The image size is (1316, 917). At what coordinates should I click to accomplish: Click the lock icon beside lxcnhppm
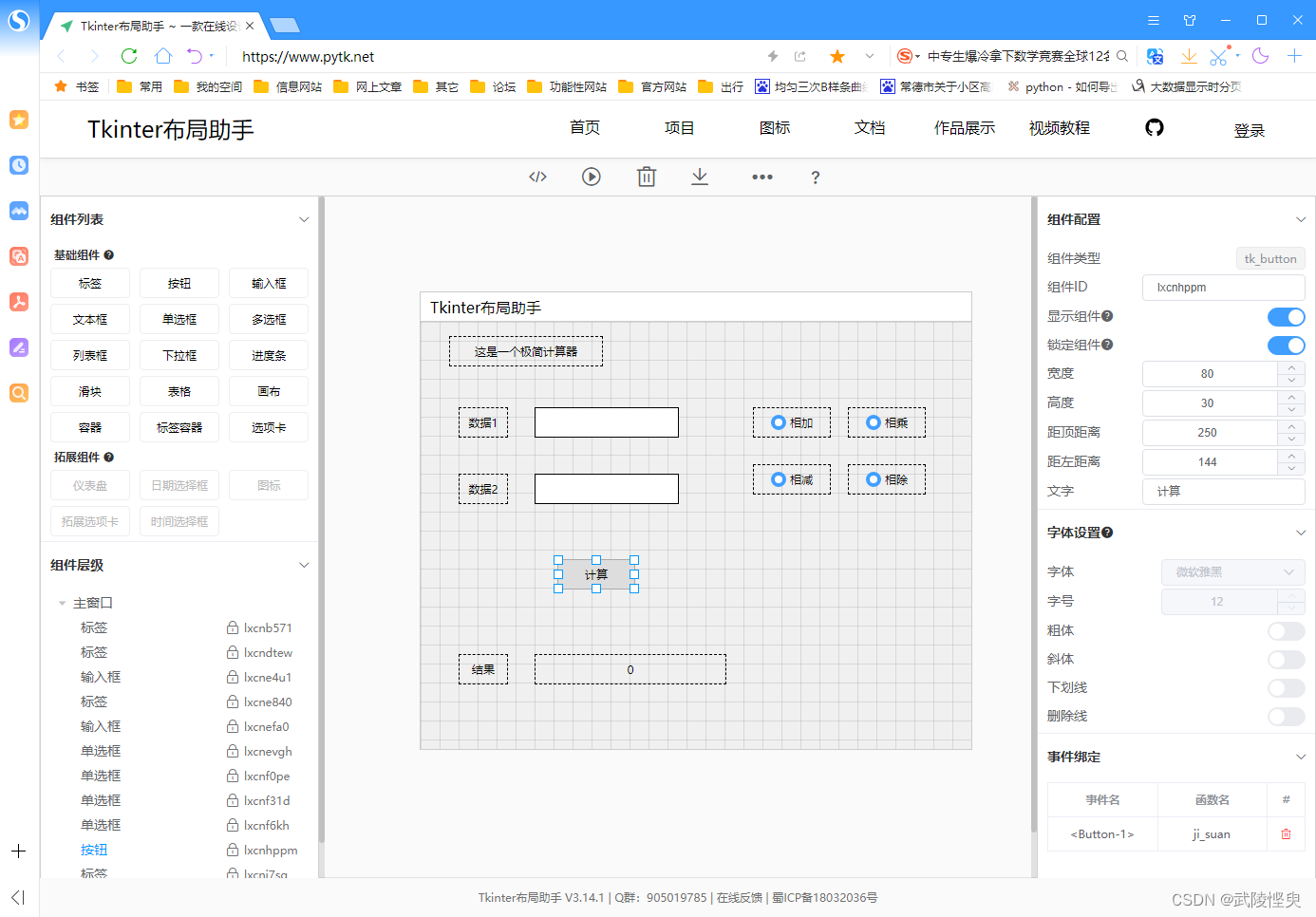233,850
